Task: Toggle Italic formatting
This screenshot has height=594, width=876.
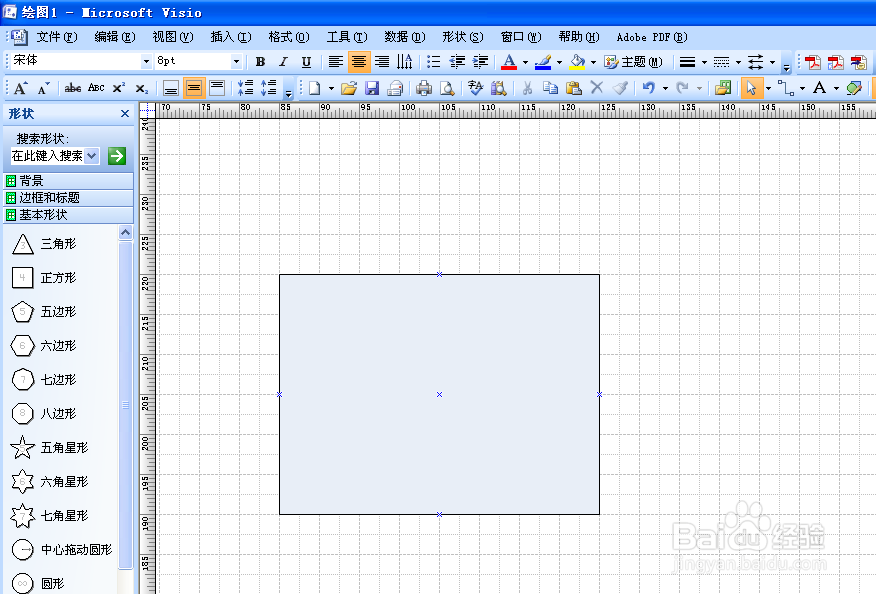Action: coord(283,62)
